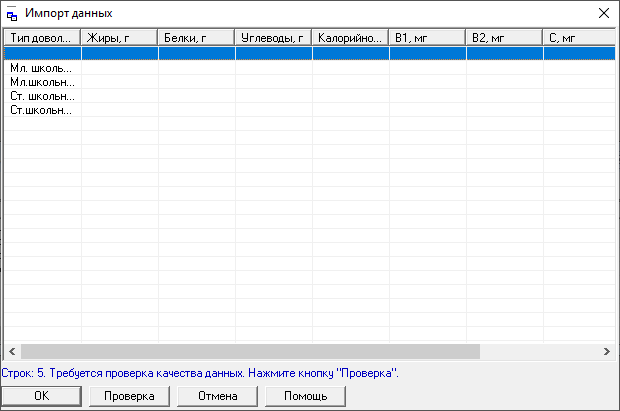
Task: Select the C, мг column header
Action: 578,38
